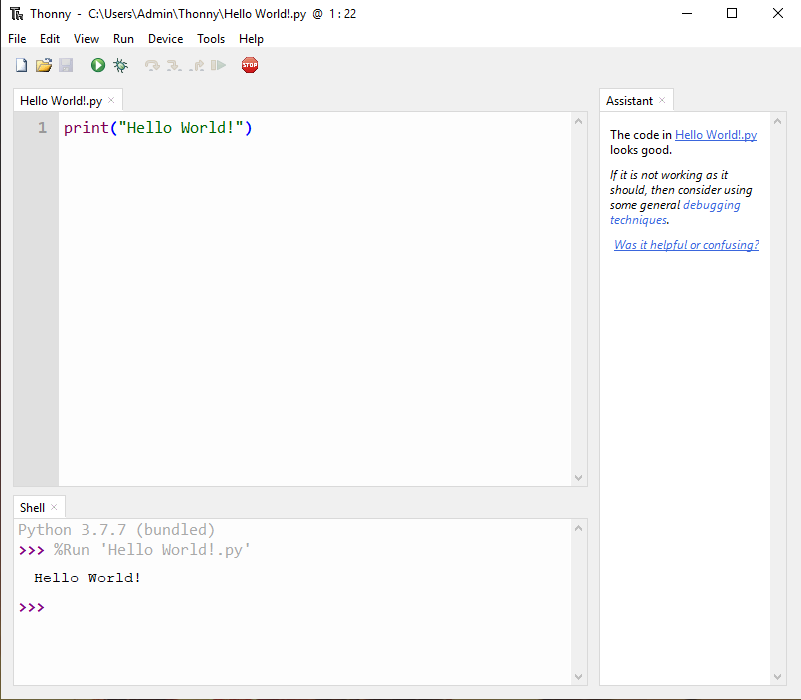The image size is (801, 700).
Task: Stop the backend with the red STOP icon
Action: pyautogui.click(x=250, y=65)
